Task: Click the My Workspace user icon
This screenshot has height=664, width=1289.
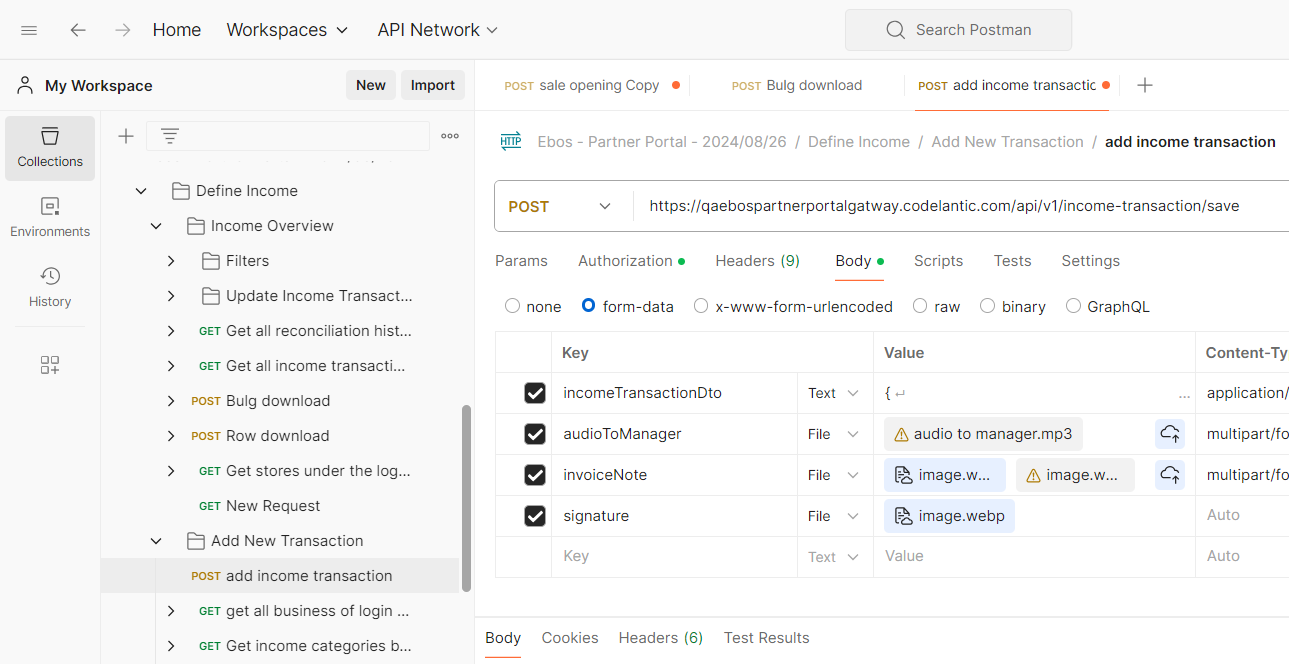Action: pos(26,85)
